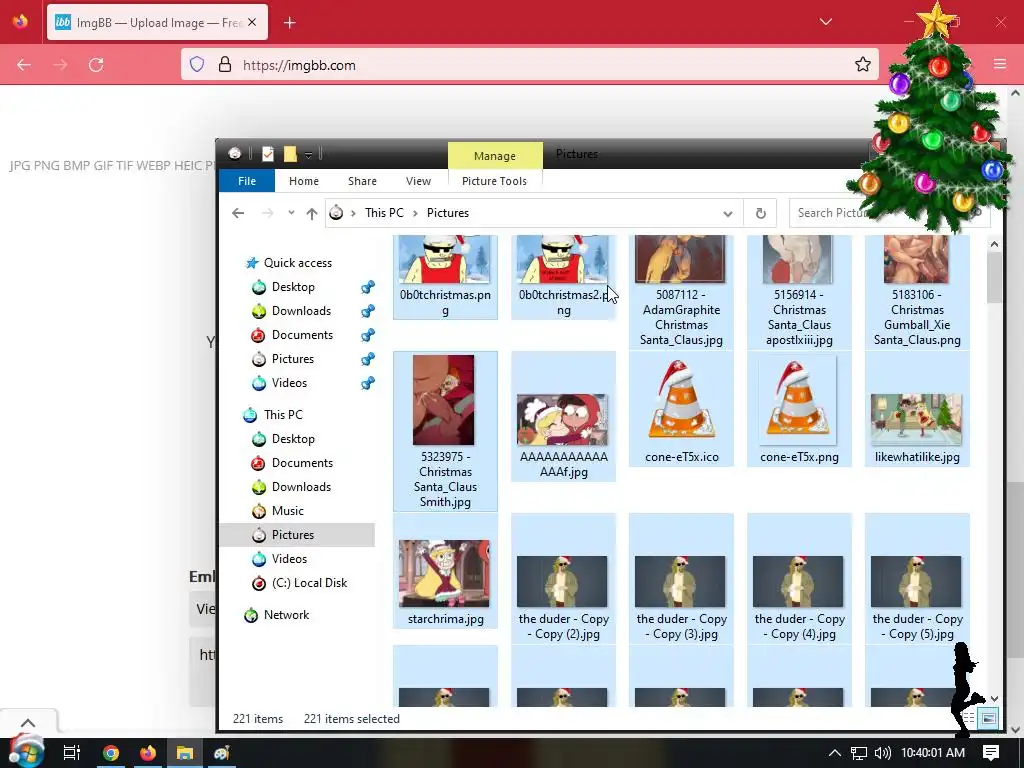List all Firefox tabs with the chevron
Image resolution: width=1024 pixels, height=768 pixels.
(825, 22)
